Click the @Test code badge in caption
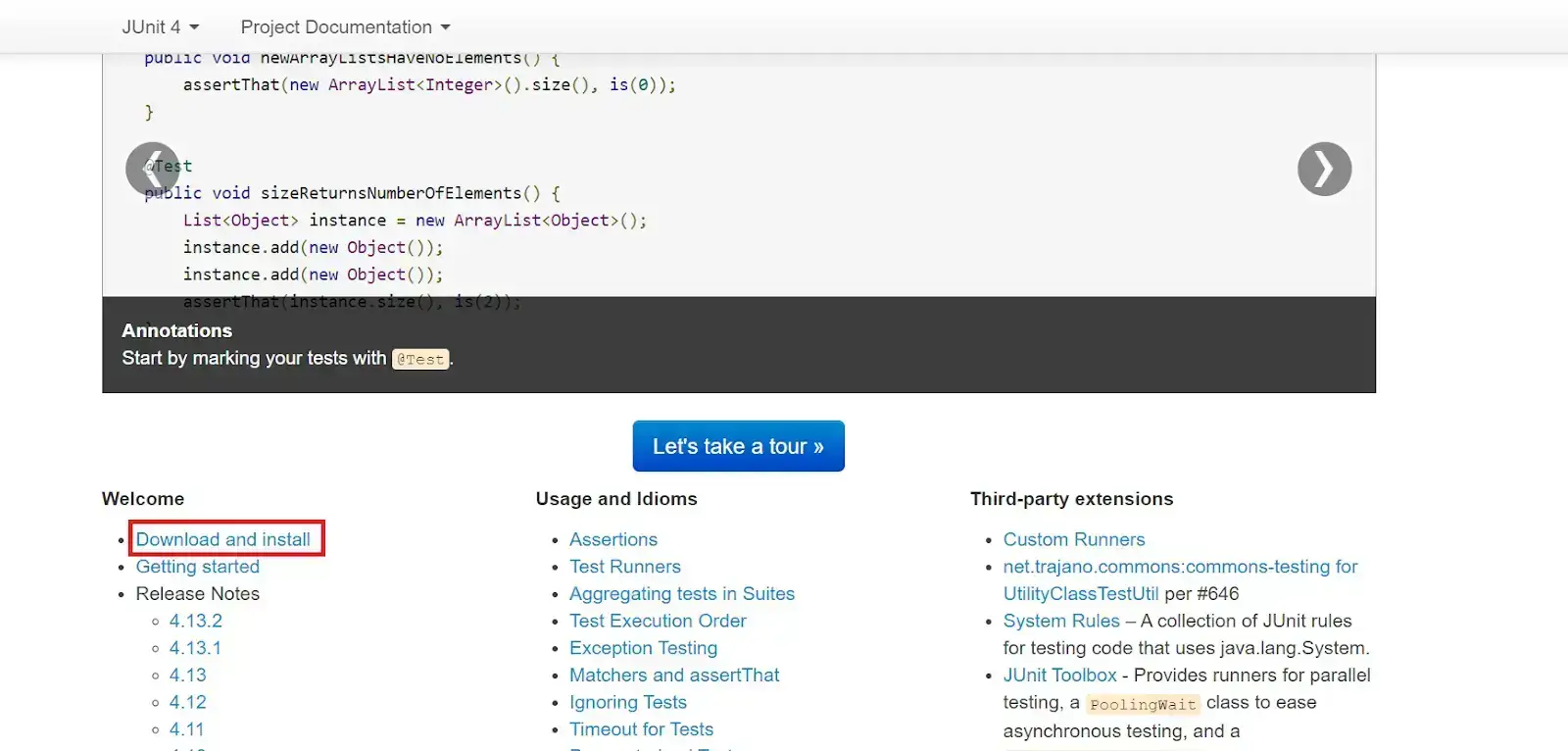1568x751 pixels. tap(420, 359)
